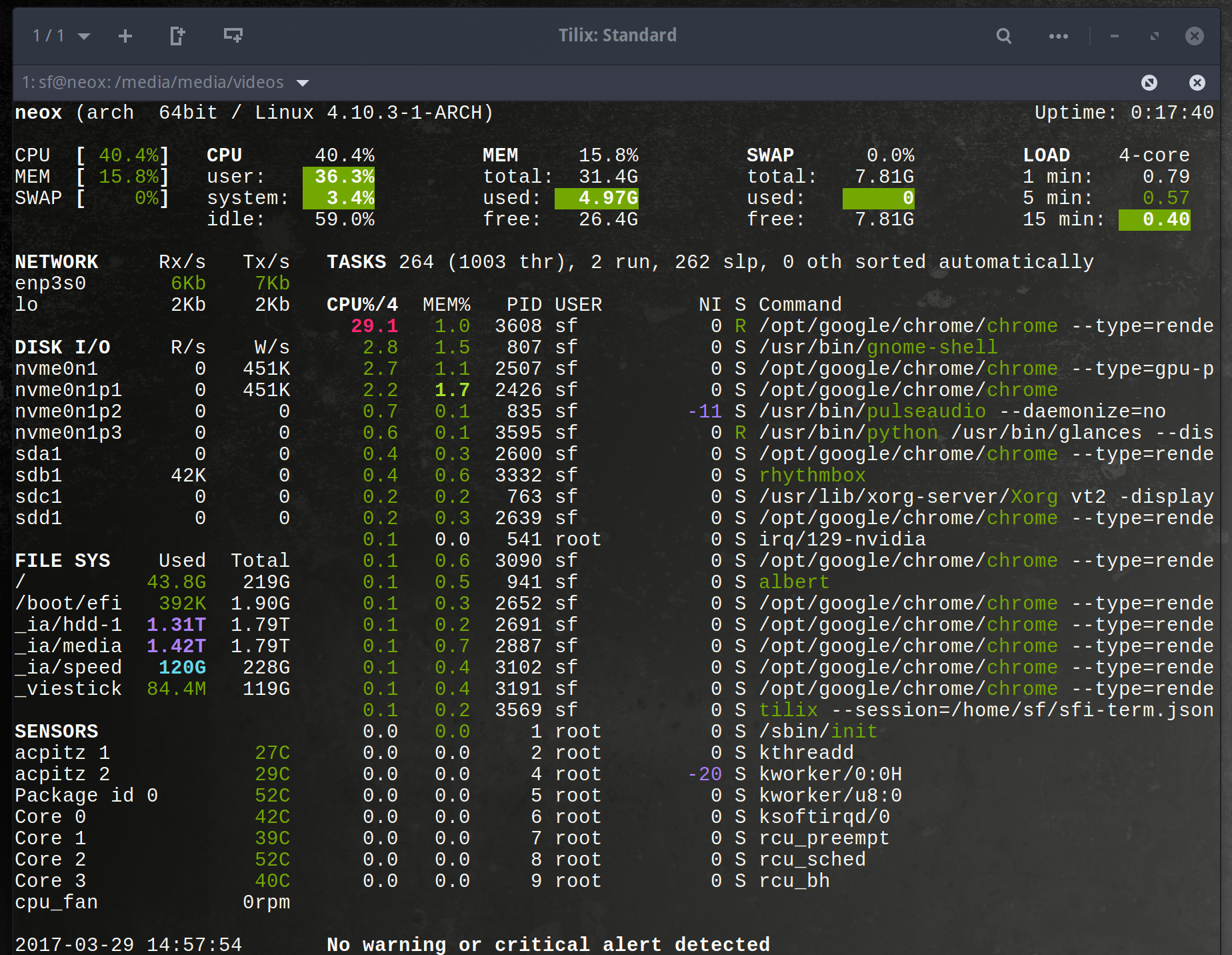Click the terminal maximize pane icon

tap(1149, 83)
